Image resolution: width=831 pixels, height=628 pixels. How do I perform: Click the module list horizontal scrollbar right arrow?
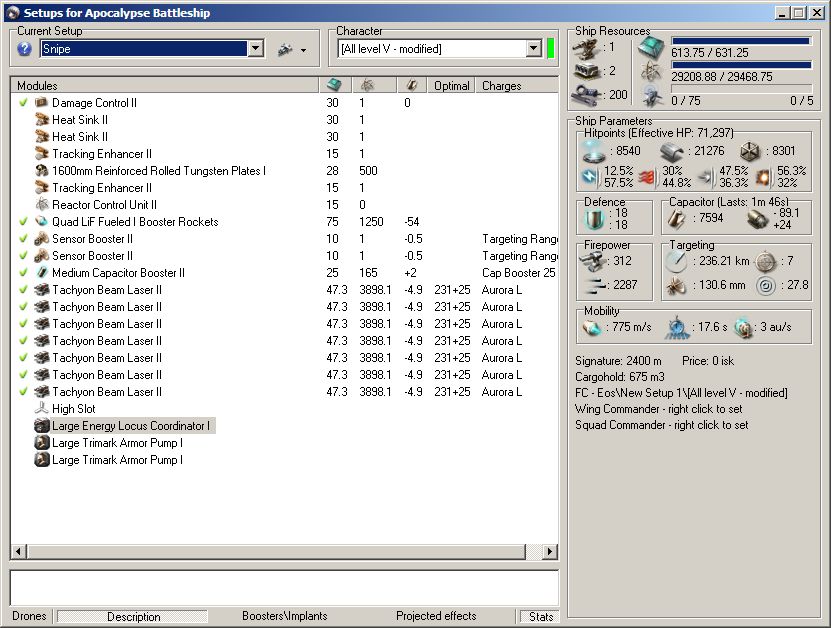[x=549, y=552]
